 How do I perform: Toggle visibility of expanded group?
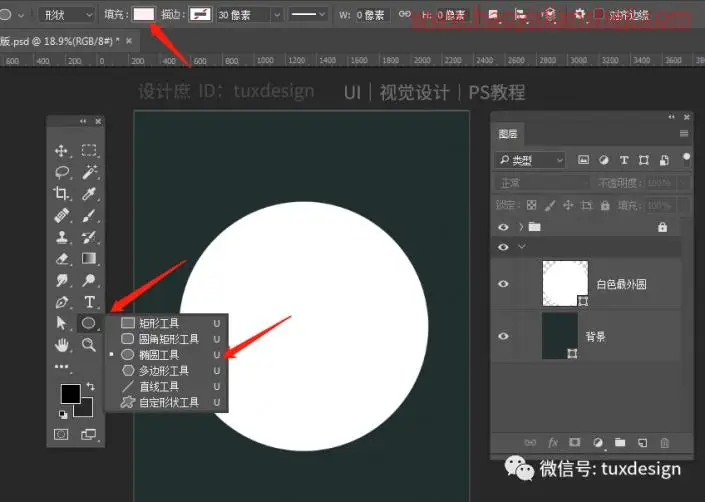point(503,247)
